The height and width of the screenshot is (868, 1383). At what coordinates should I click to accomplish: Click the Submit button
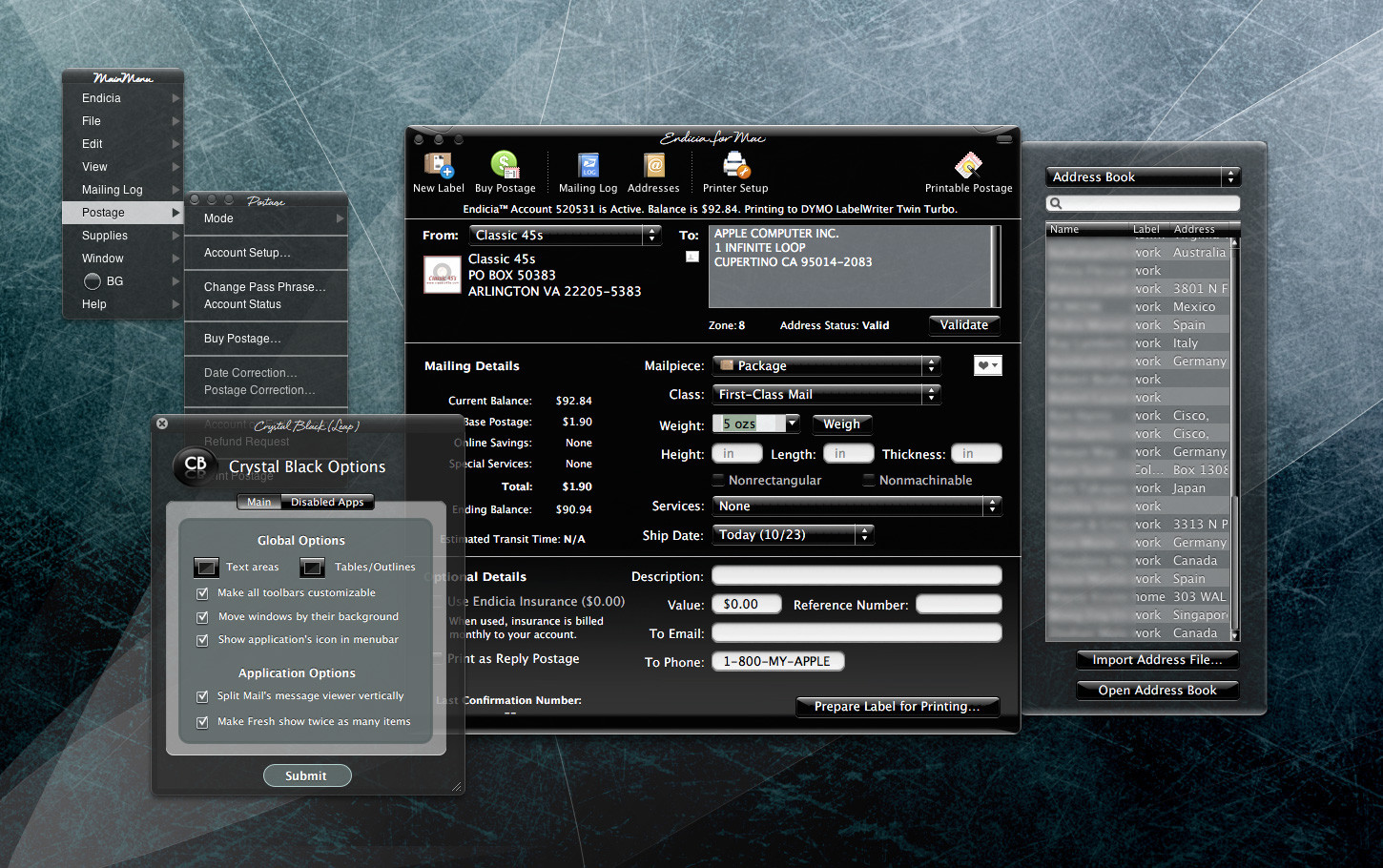[306, 775]
